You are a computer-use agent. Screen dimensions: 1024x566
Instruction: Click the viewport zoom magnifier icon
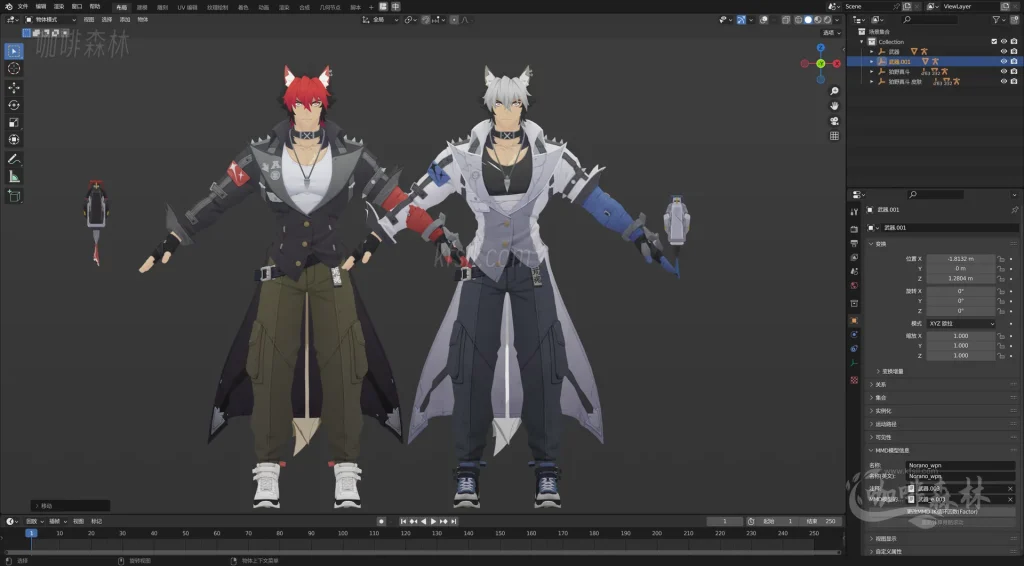[x=834, y=91]
